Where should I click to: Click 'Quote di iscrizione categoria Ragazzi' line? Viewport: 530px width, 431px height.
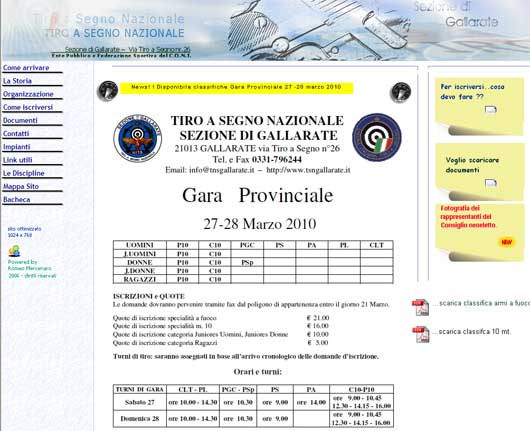tap(165, 343)
